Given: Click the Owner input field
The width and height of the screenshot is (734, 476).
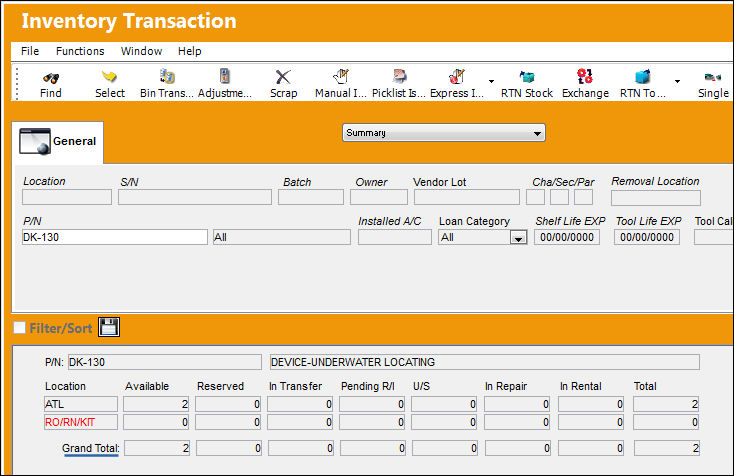Looking at the screenshot, I should tap(379, 197).
